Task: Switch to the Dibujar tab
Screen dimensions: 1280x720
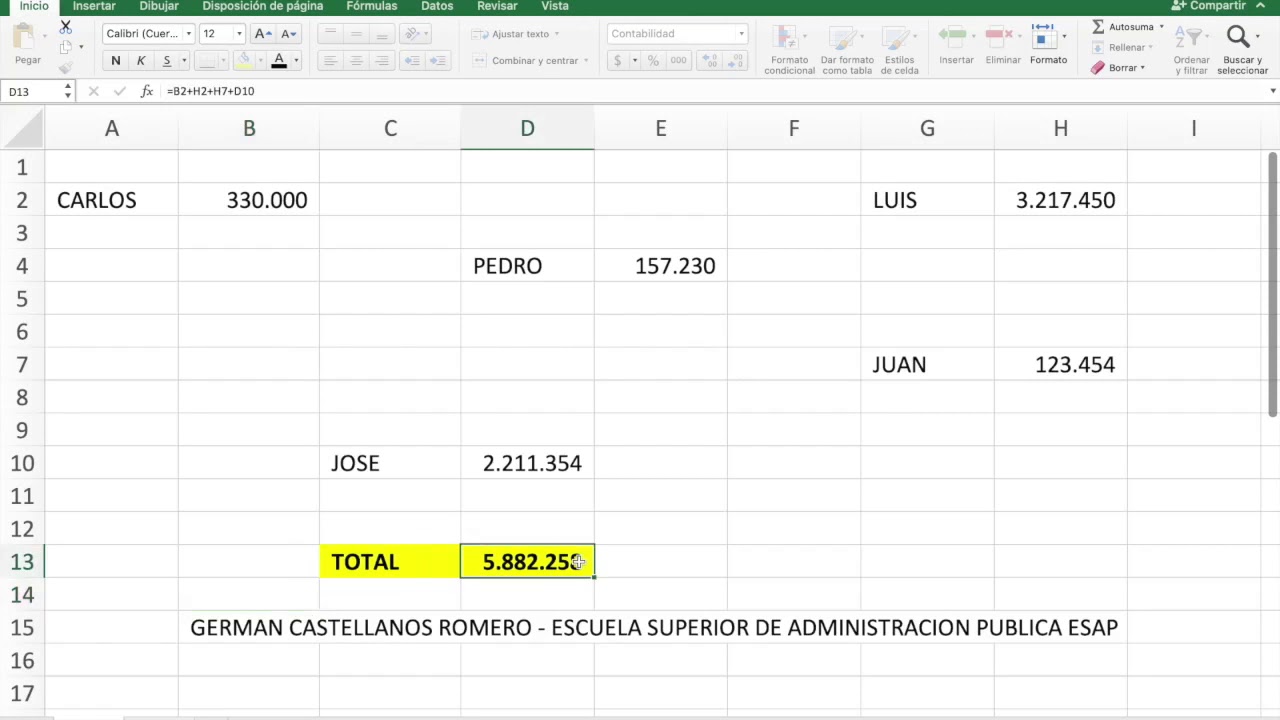Action: pyautogui.click(x=159, y=6)
